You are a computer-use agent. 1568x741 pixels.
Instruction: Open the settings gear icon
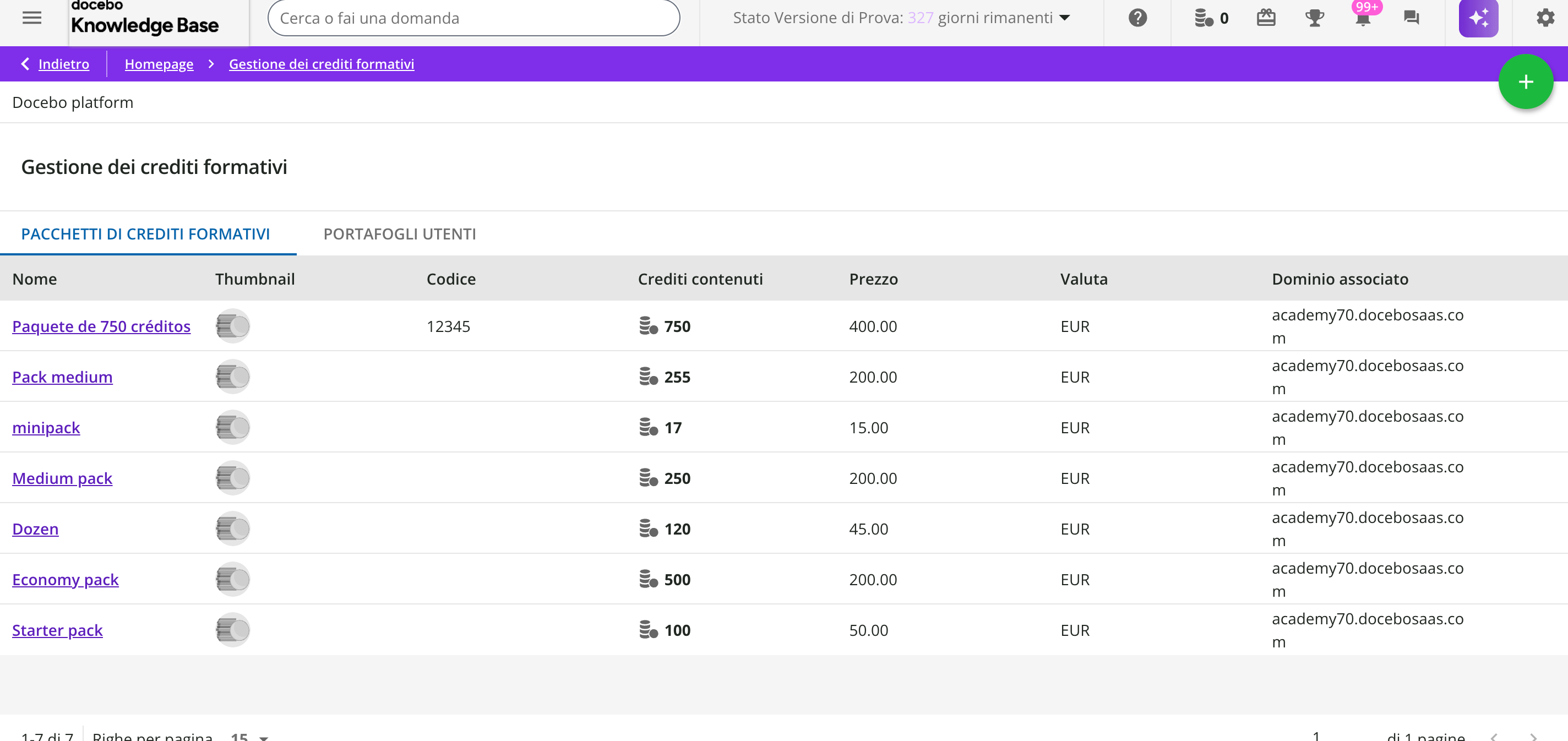pyautogui.click(x=1545, y=18)
